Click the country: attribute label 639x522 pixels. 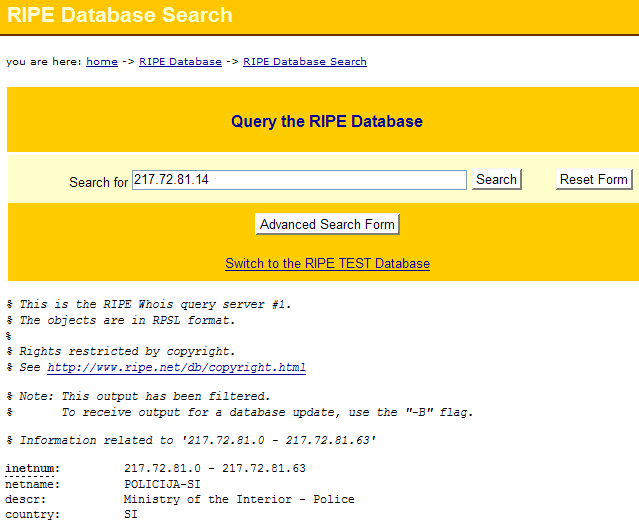click(32, 515)
